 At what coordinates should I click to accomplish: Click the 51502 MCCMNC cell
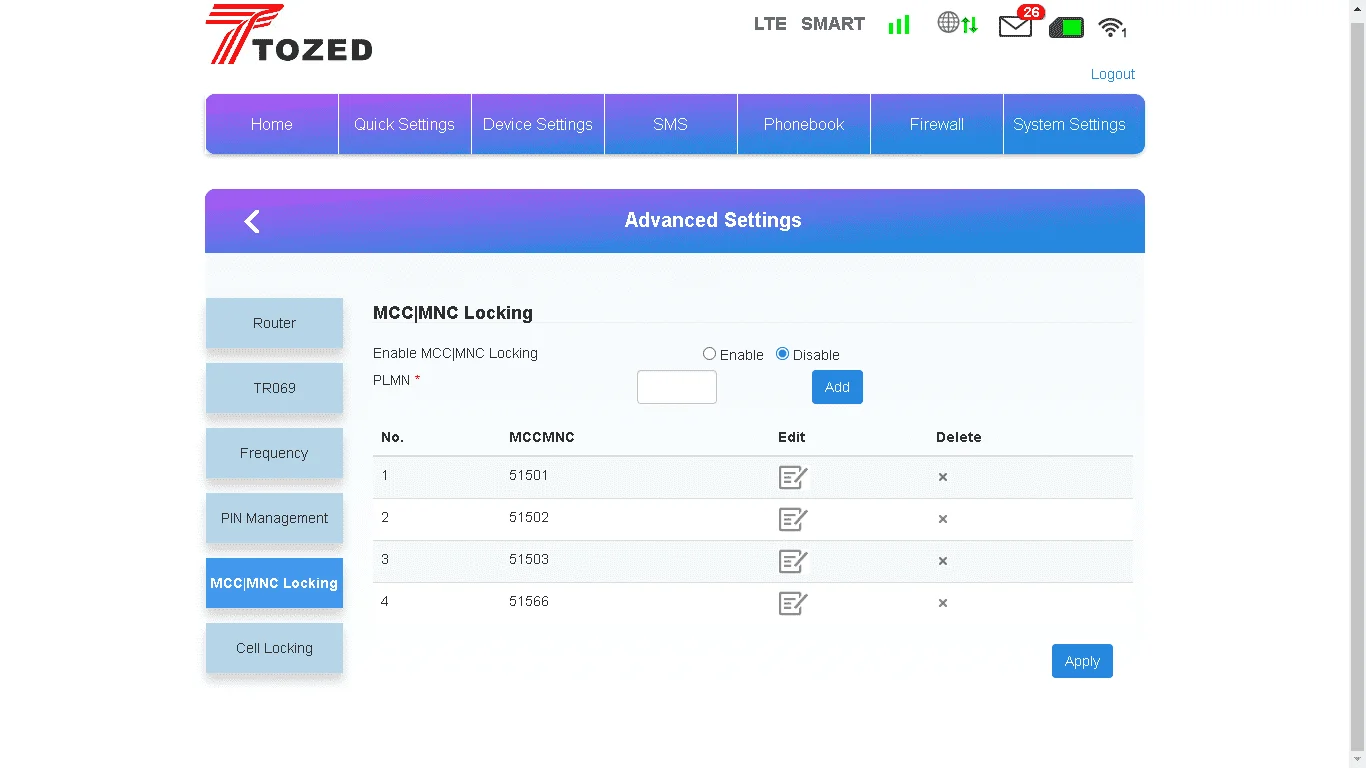529,518
